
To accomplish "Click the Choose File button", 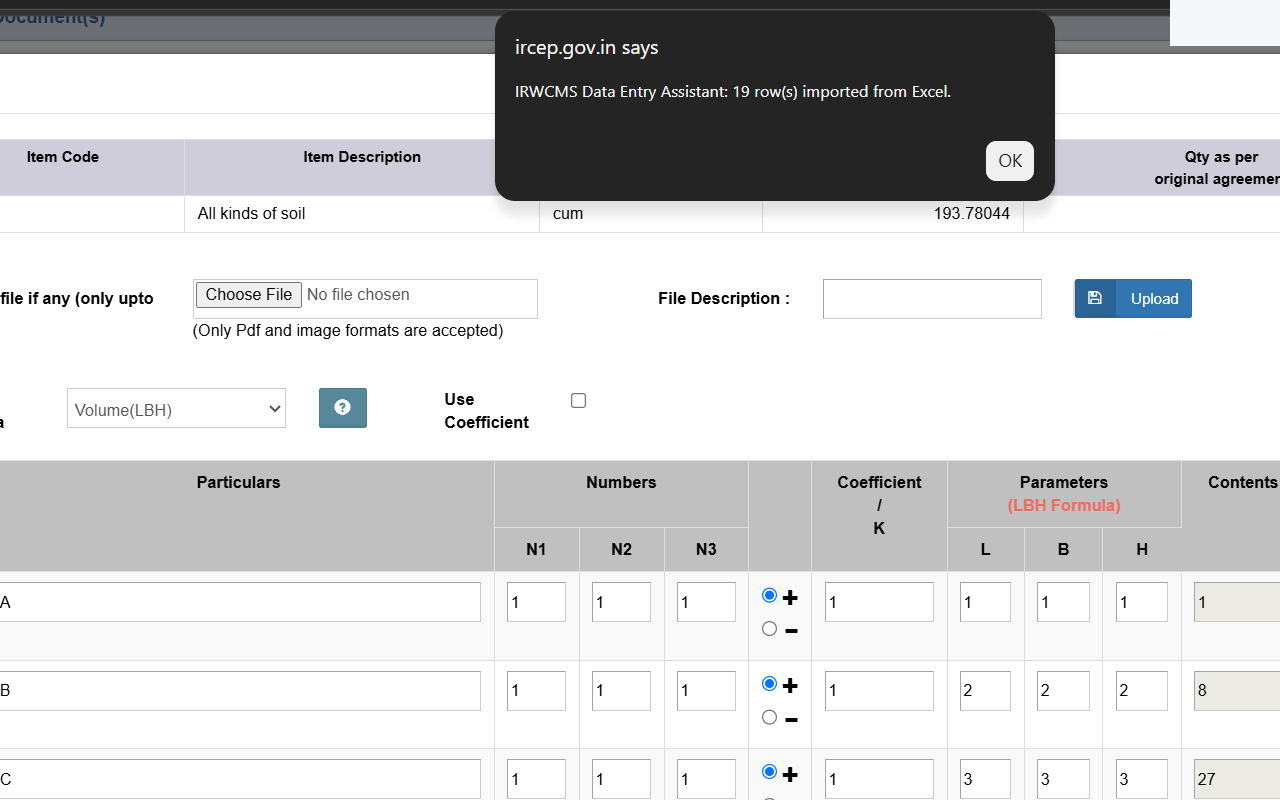I will tap(249, 295).
